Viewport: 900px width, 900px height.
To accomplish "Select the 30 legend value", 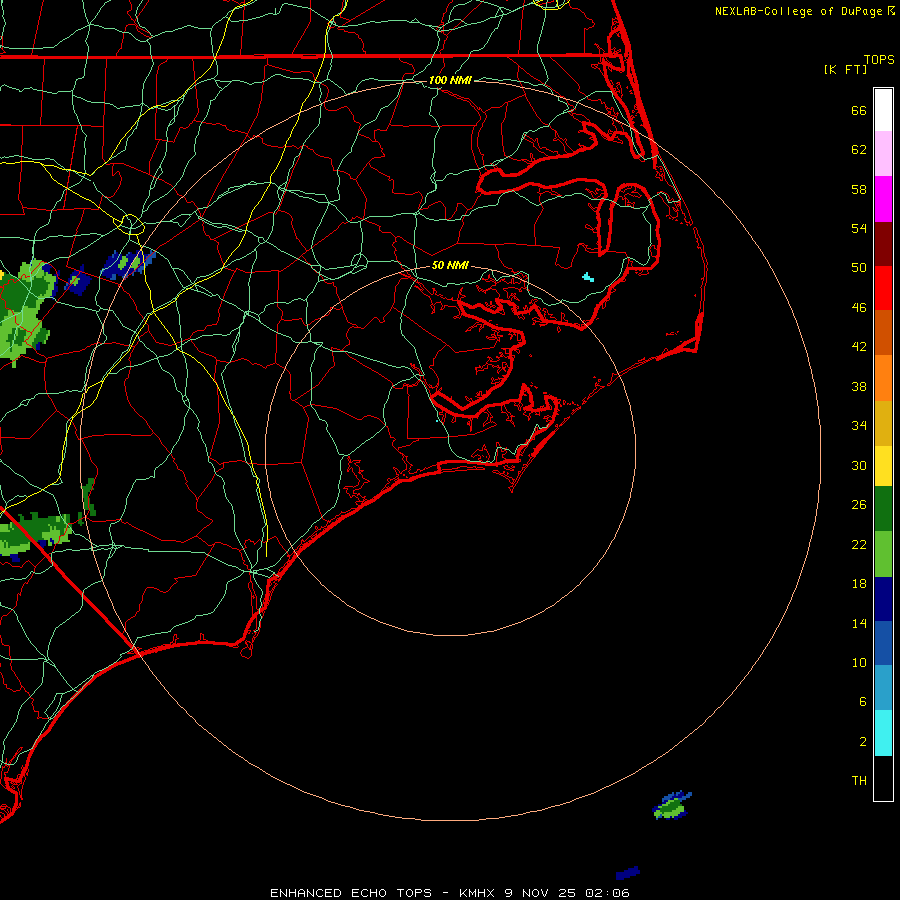I will coord(859,465).
